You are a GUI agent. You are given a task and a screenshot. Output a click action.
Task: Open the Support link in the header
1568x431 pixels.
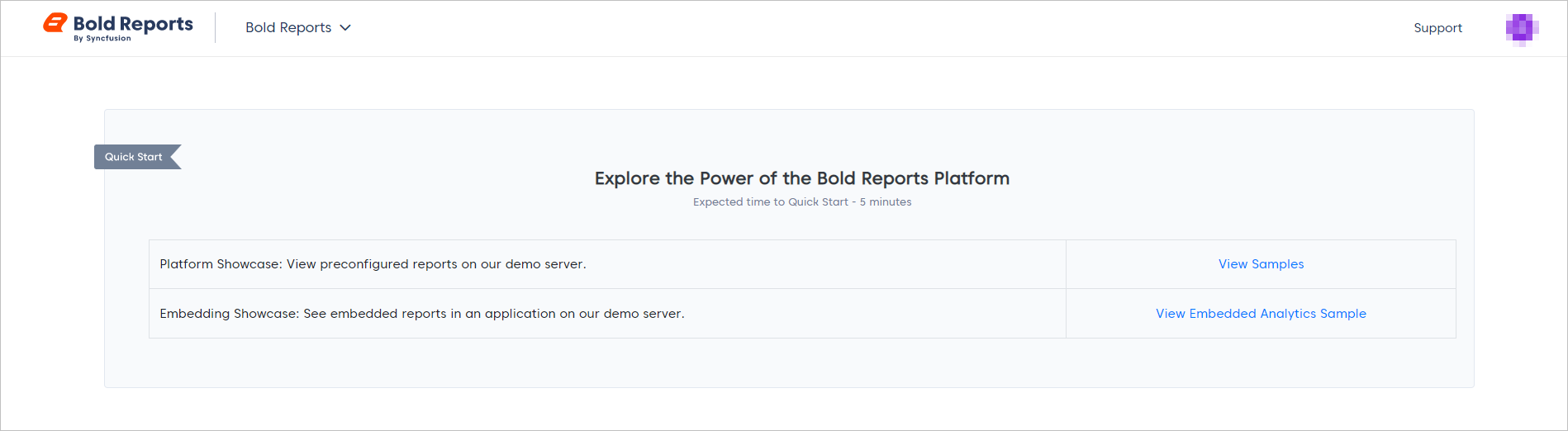[1437, 28]
